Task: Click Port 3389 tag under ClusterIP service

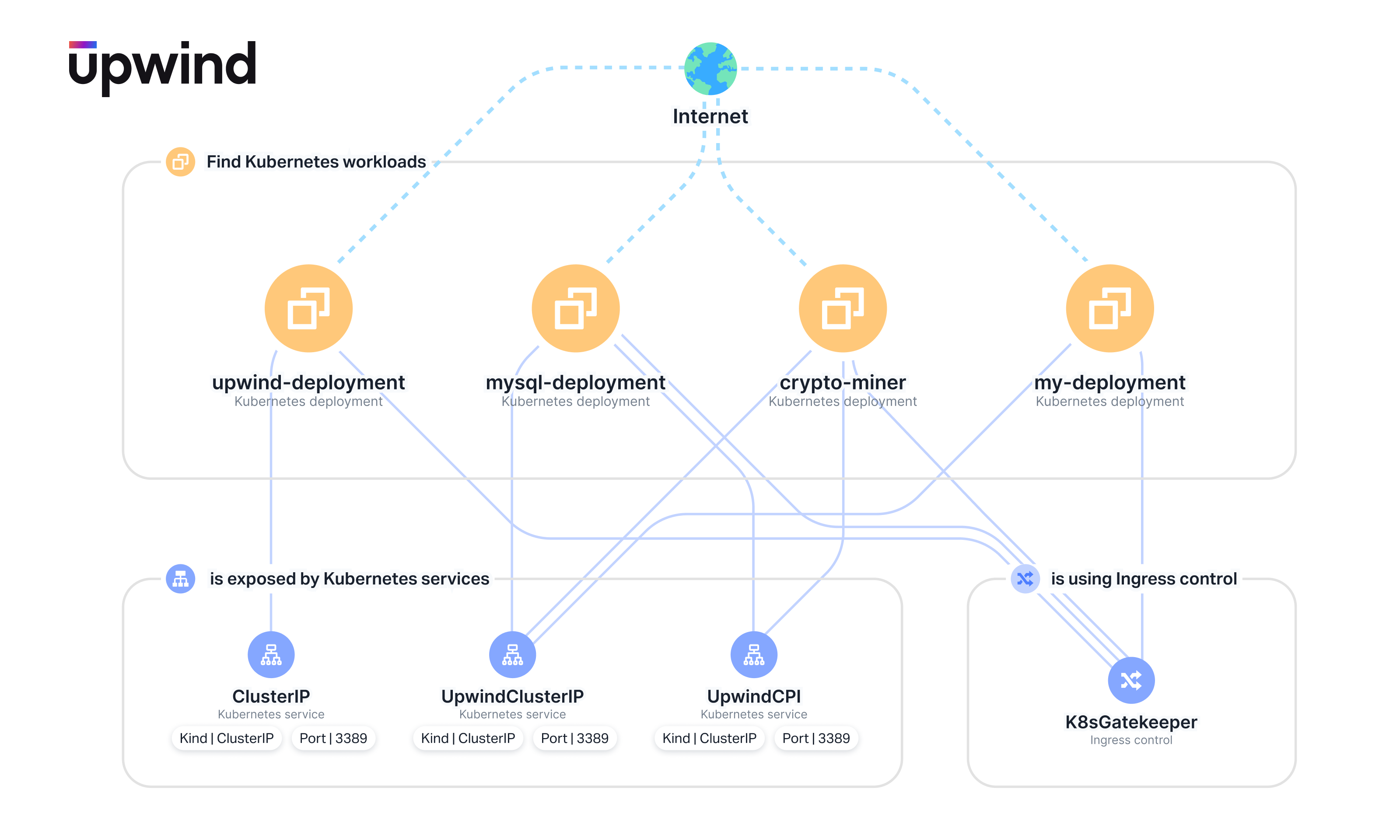Action: click(x=333, y=738)
